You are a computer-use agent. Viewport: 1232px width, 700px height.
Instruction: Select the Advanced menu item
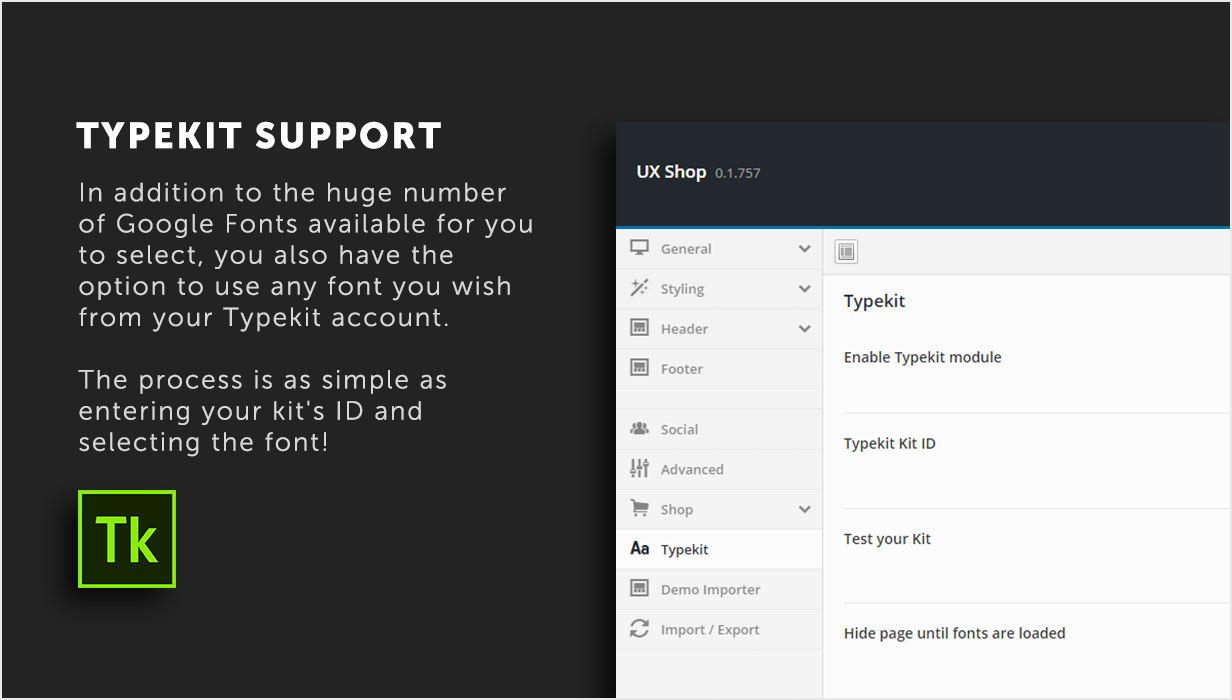coord(719,469)
